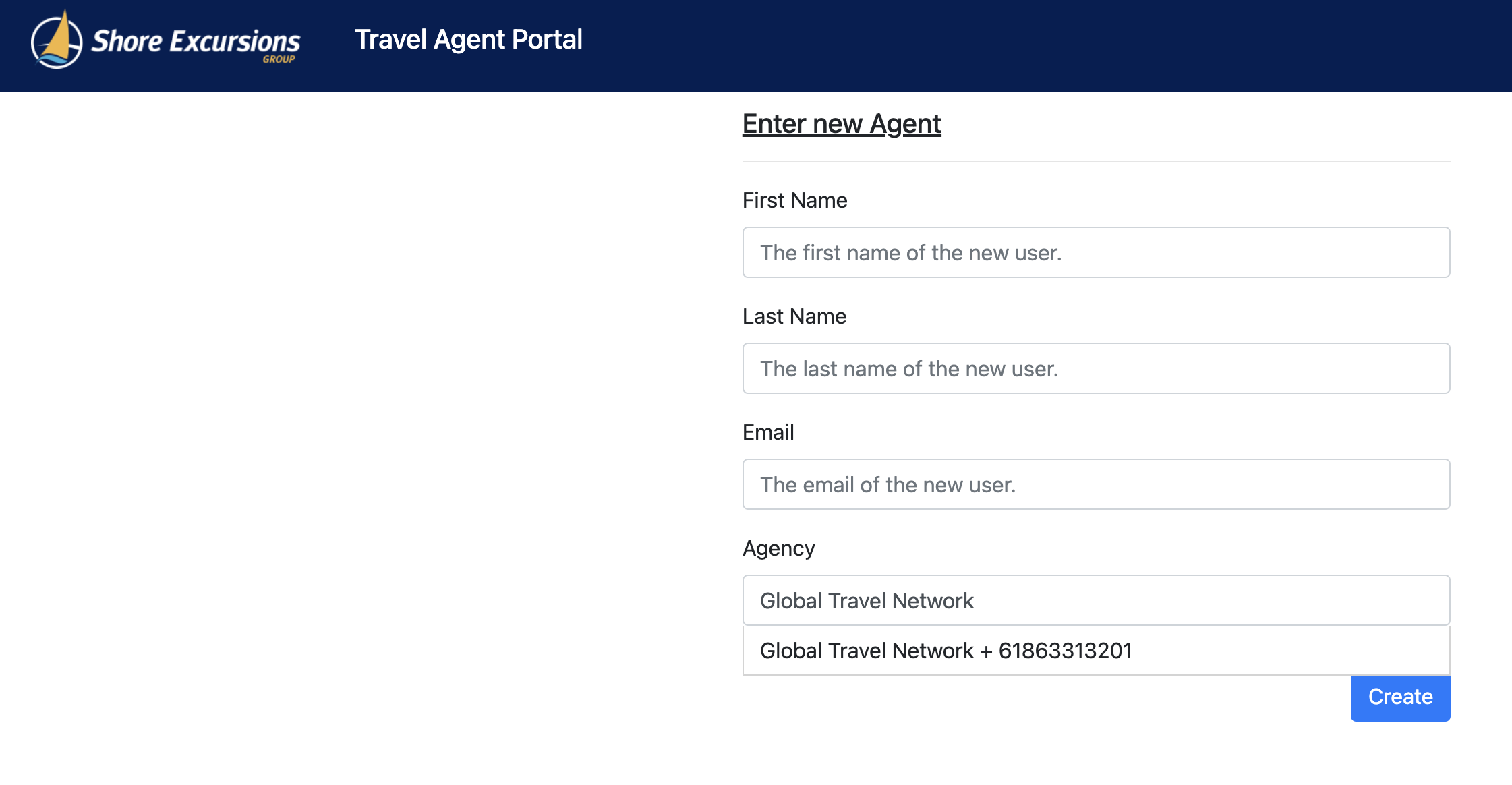Click the Shore Excursions sailboat logo icon

click(57, 40)
